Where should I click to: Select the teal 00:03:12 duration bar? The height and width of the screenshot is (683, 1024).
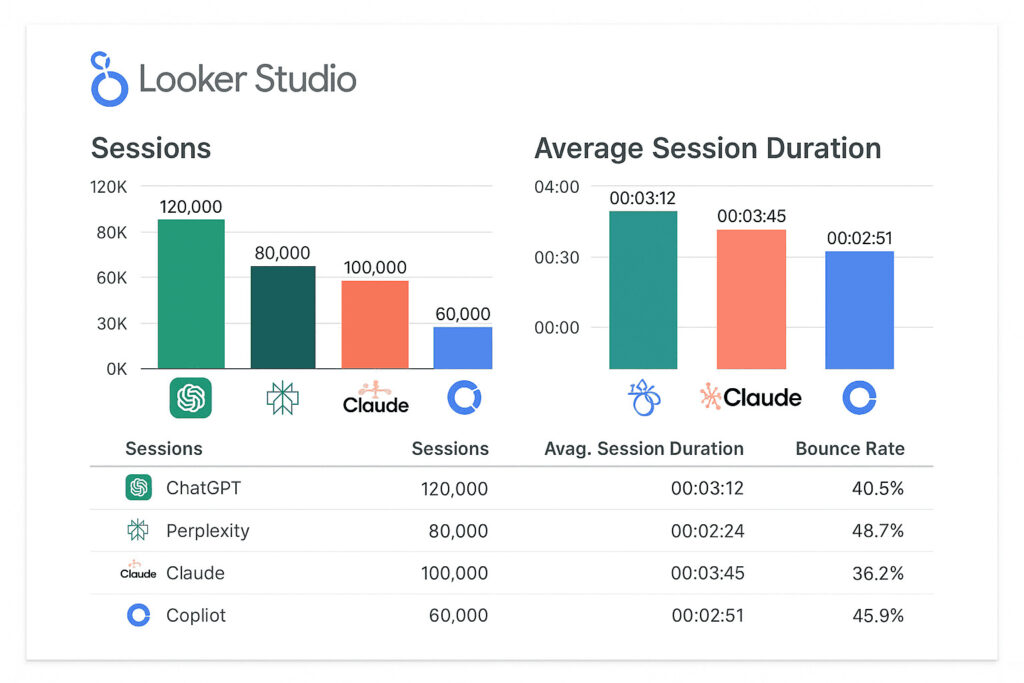[x=643, y=290]
